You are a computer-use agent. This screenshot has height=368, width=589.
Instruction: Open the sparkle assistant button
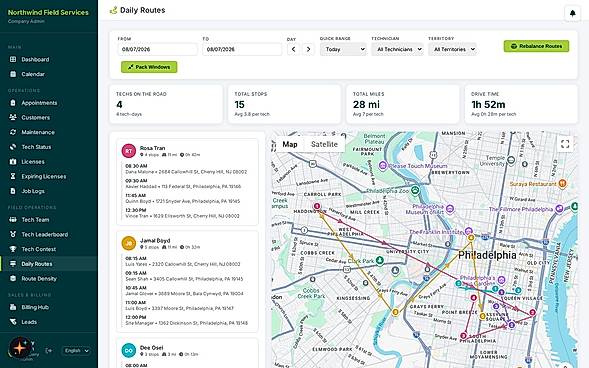pyautogui.click(x=20, y=348)
